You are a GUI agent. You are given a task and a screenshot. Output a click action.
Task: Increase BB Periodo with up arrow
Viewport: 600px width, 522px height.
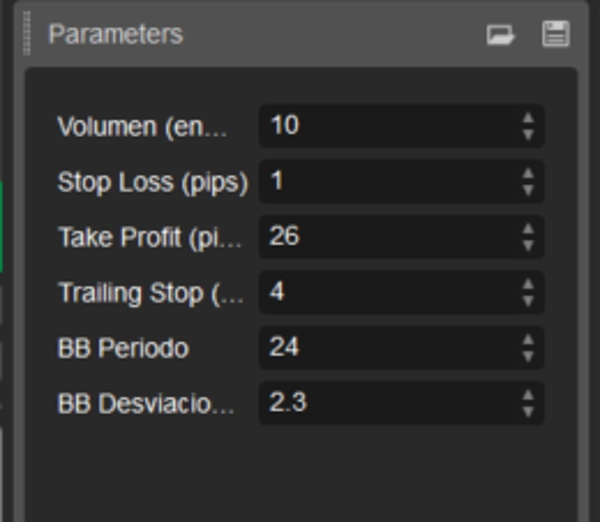528,341
